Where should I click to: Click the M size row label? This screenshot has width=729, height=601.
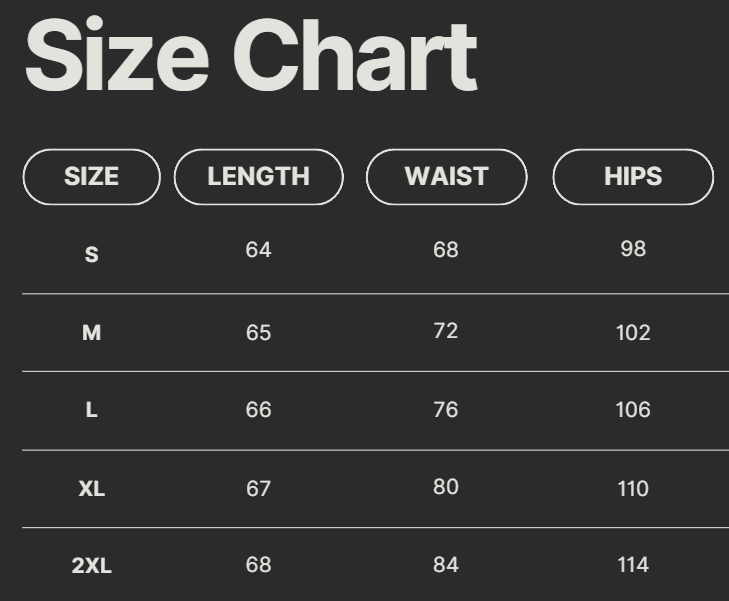click(91, 332)
